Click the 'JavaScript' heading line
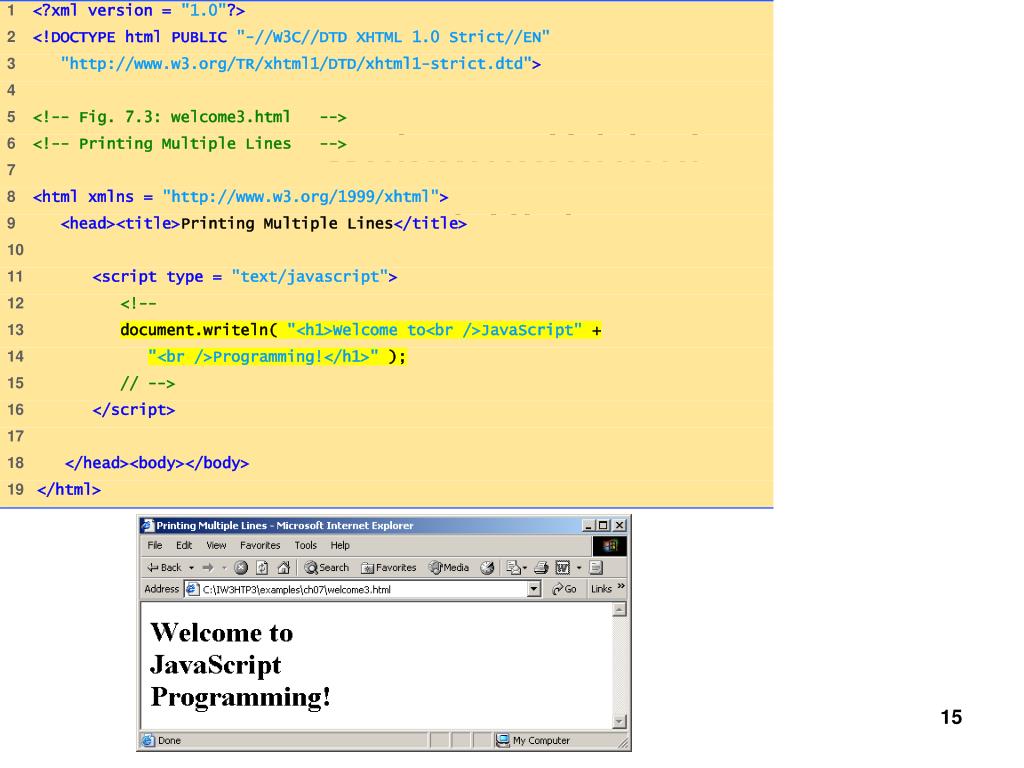The width and height of the screenshot is (1024, 768). click(216, 665)
